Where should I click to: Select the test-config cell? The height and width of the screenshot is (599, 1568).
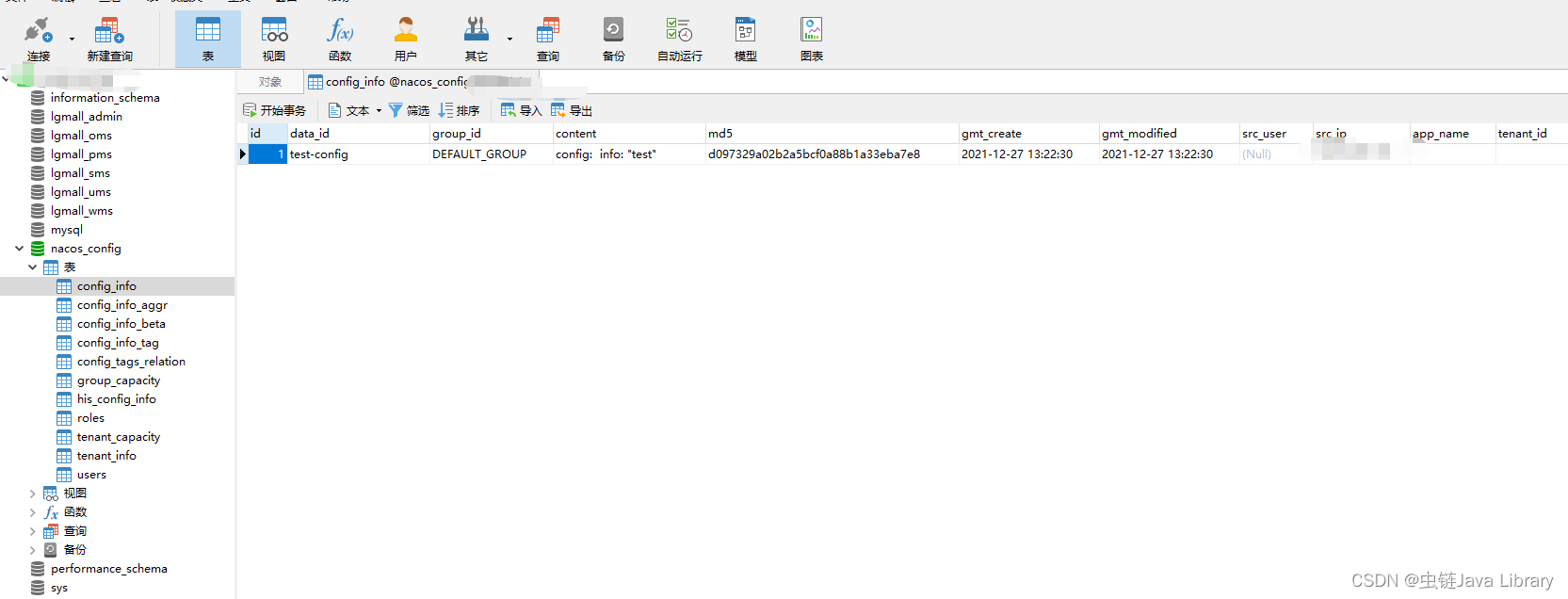(x=358, y=154)
